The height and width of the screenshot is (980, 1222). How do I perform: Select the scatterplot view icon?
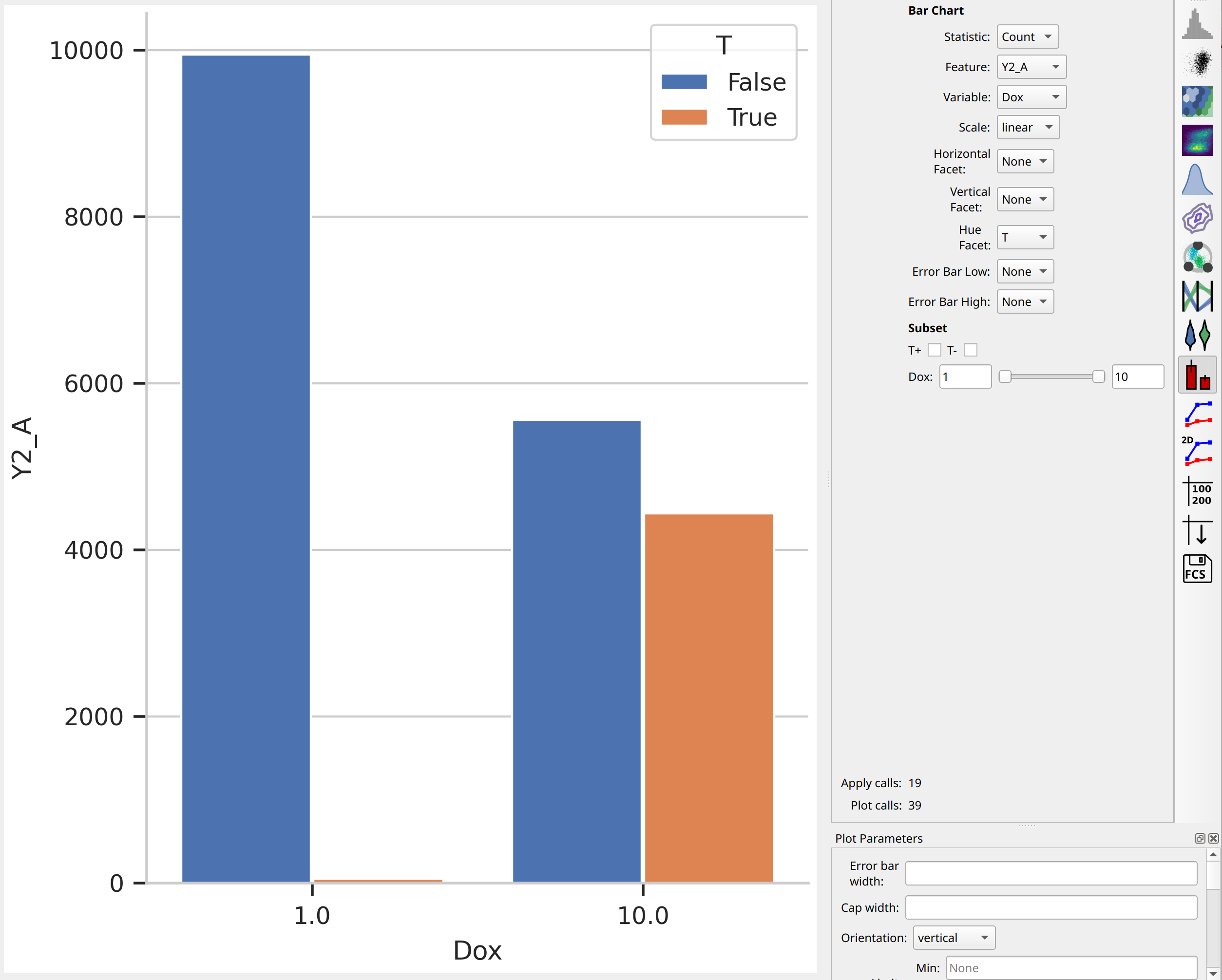[1197, 62]
